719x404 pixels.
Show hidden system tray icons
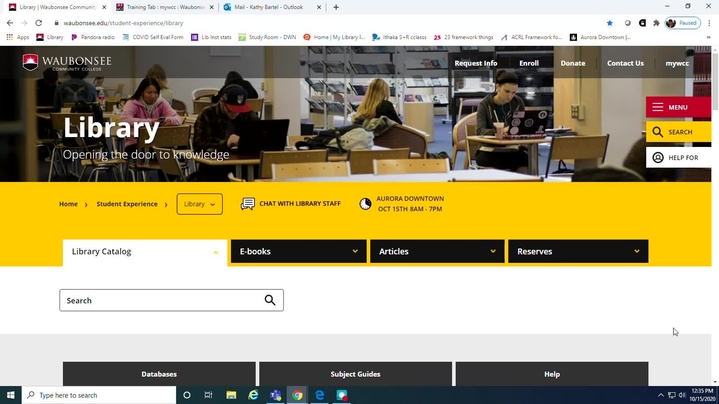point(661,395)
